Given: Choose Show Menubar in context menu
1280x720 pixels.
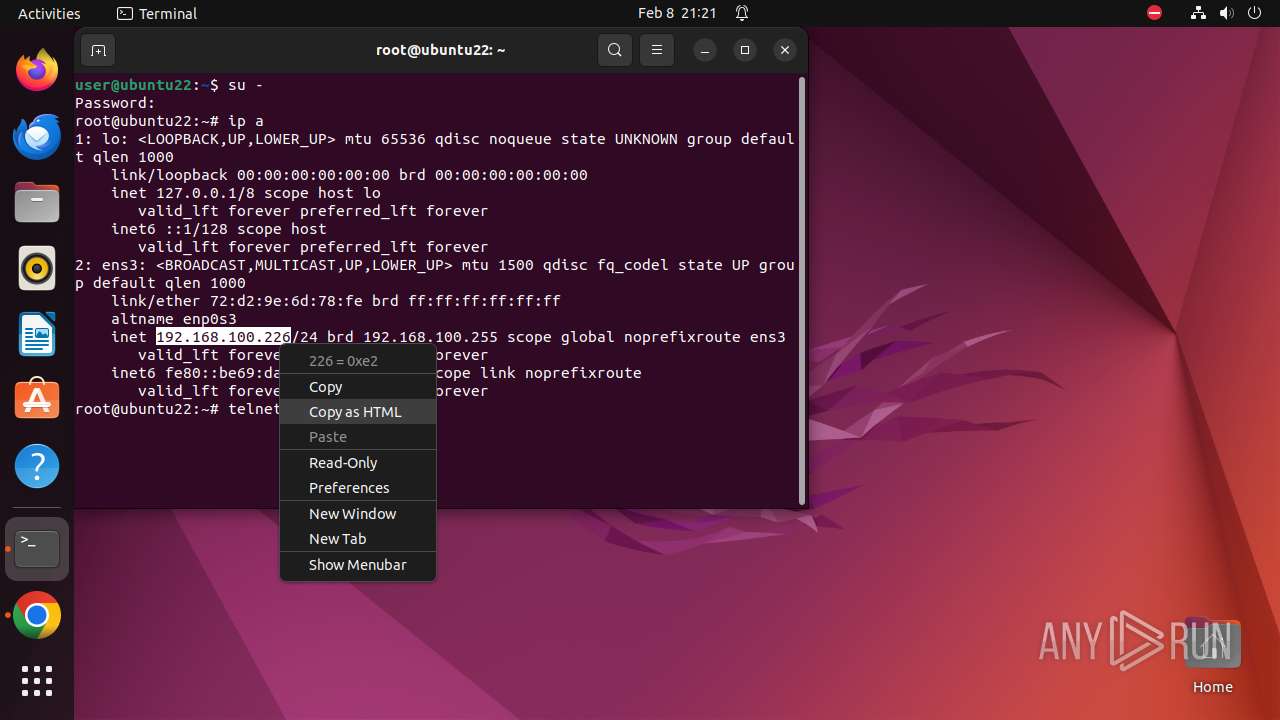Looking at the screenshot, I should click(x=358, y=565).
